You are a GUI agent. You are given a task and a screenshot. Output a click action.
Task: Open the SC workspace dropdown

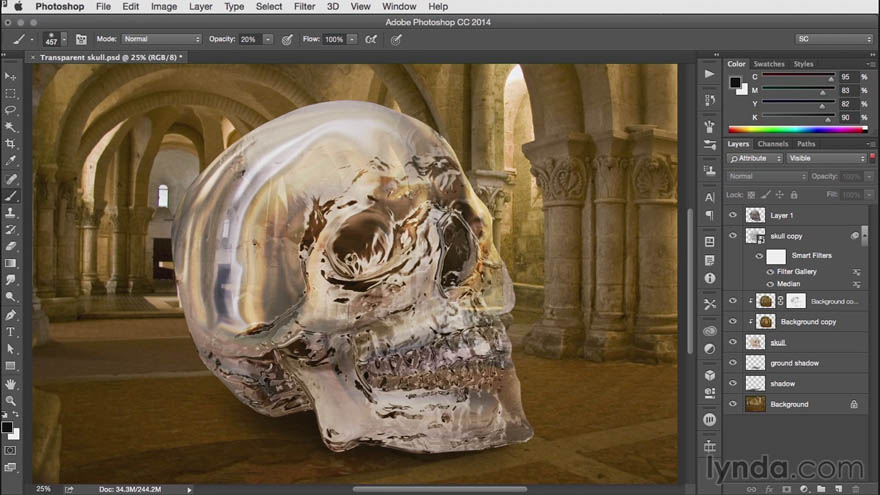(x=834, y=39)
